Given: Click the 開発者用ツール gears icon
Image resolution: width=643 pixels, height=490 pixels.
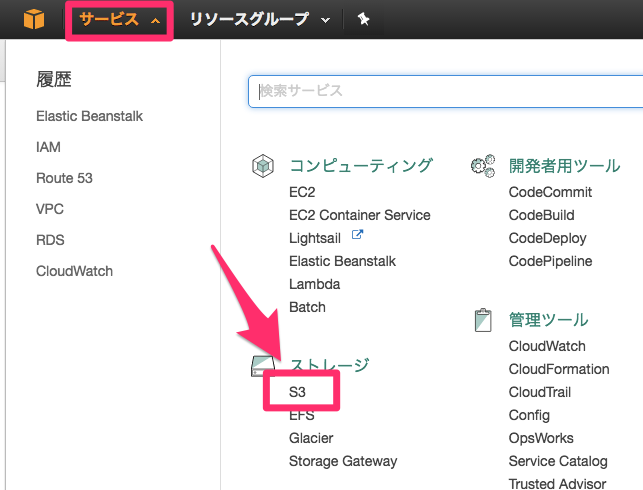Looking at the screenshot, I should click(x=483, y=166).
